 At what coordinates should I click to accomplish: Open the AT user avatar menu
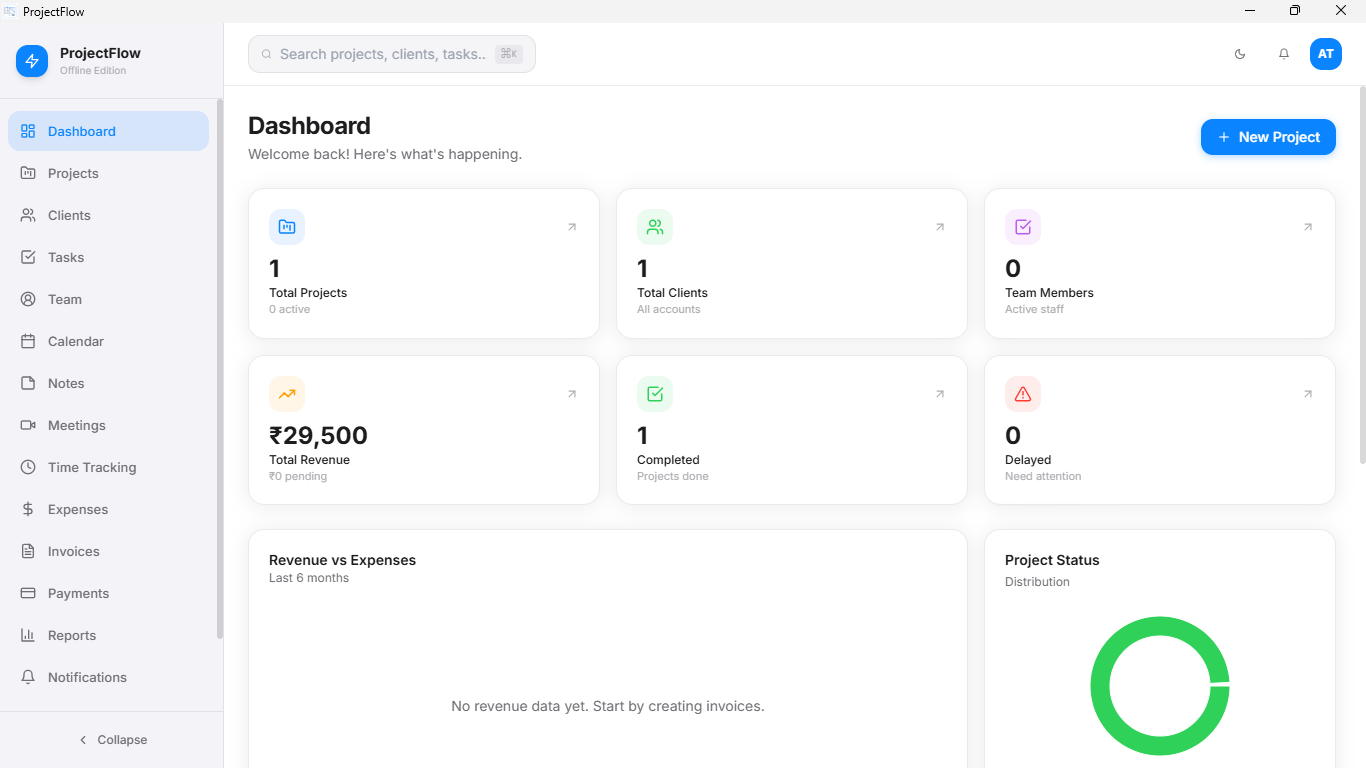[x=1326, y=54]
